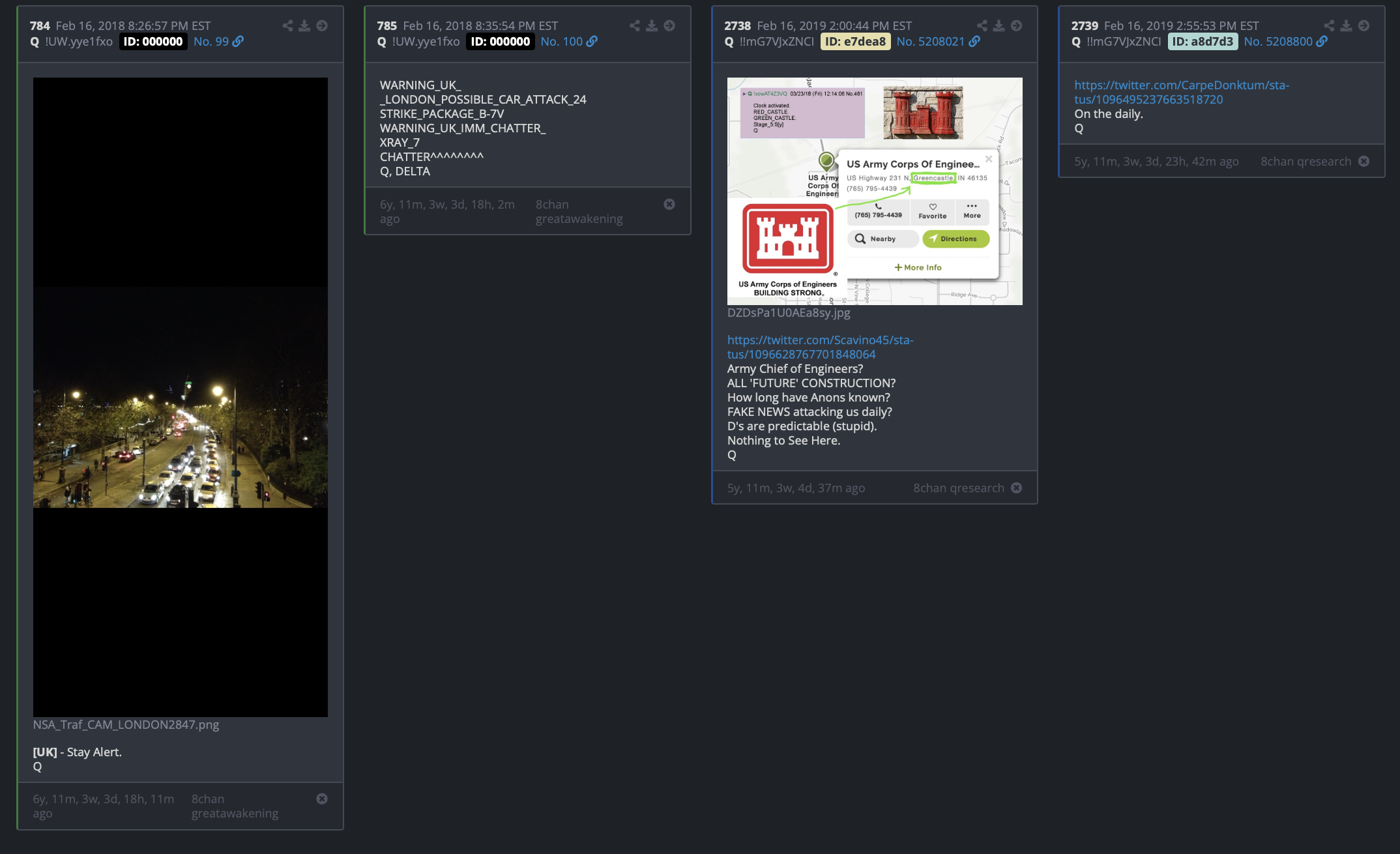Click tripcode !UW.yye1fxo on post 784
The height and width of the screenshot is (854, 1400).
[x=79, y=41]
